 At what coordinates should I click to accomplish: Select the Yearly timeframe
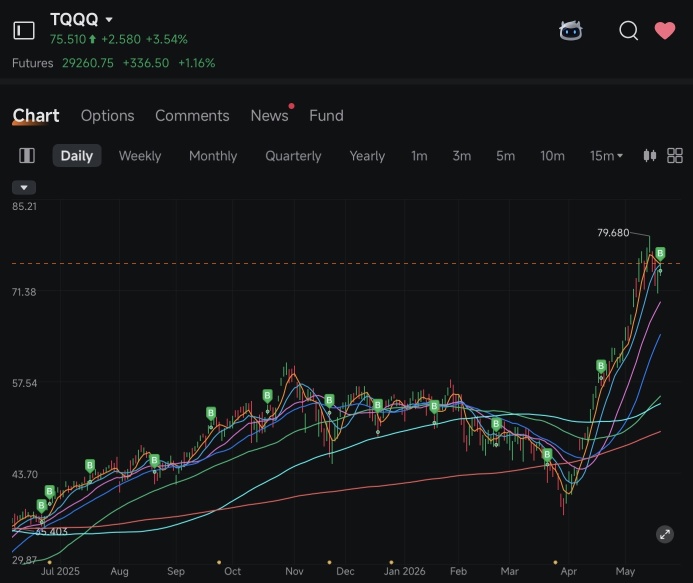(x=367, y=156)
